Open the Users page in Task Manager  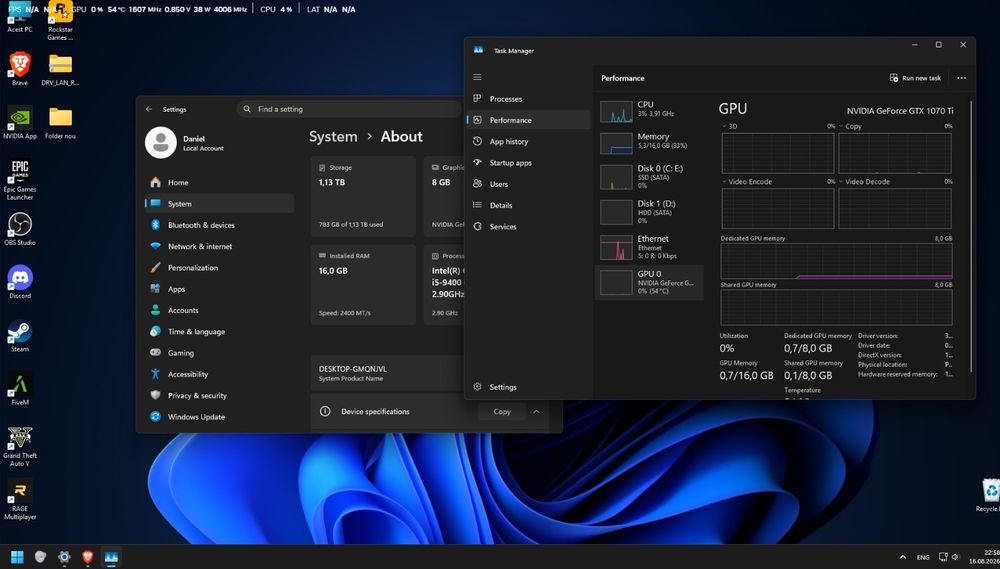click(x=527, y=184)
